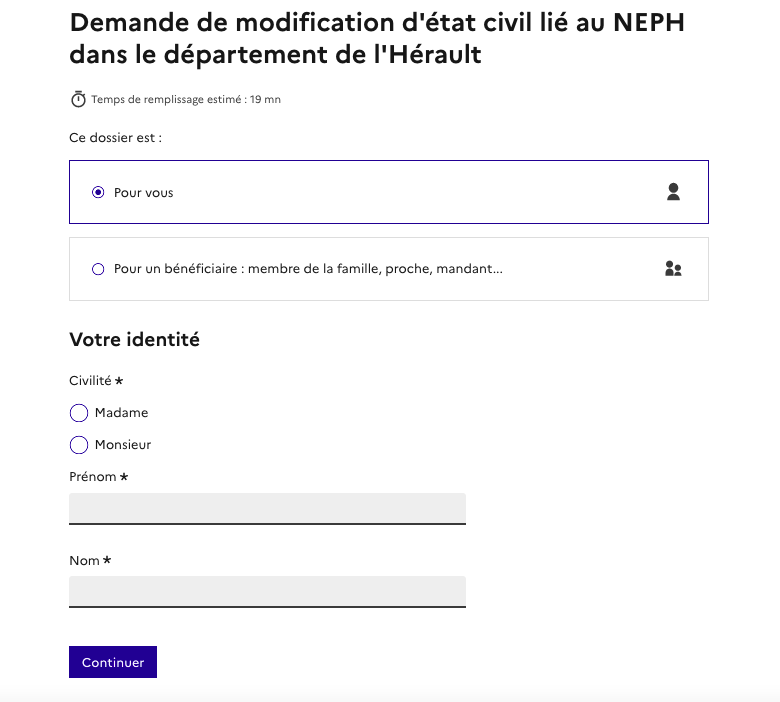Focus the Prénom text field
This screenshot has height=702, width=780.
(267, 508)
